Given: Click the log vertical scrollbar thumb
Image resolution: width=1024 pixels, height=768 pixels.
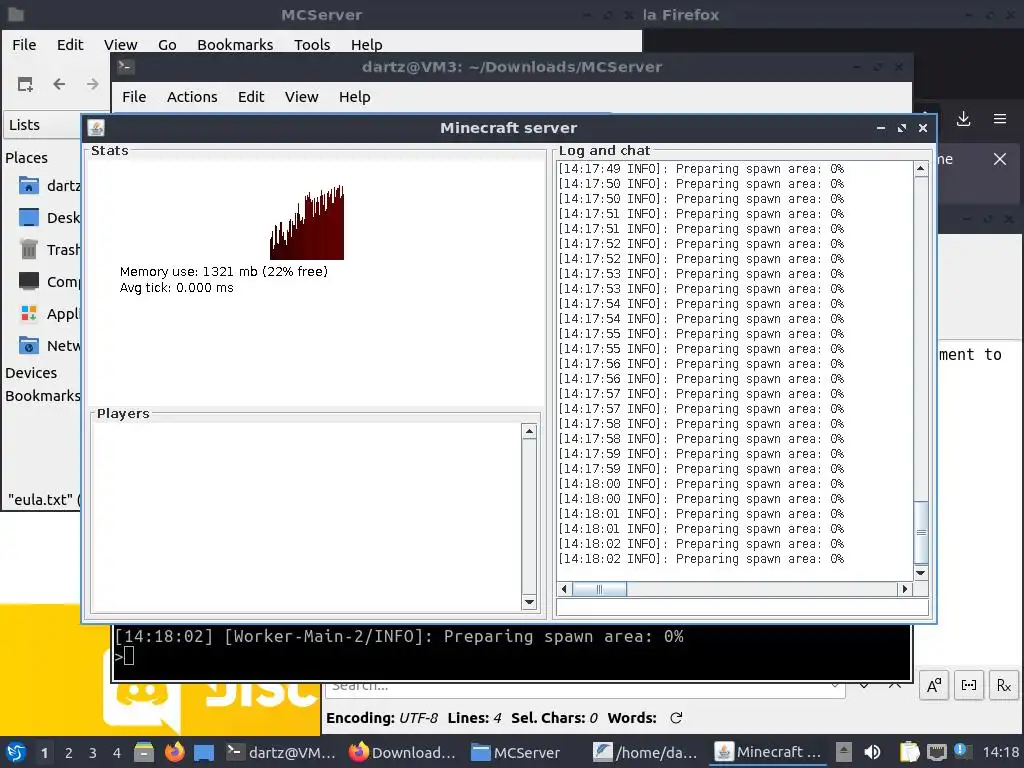Looking at the screenshot, I should 921,532.
